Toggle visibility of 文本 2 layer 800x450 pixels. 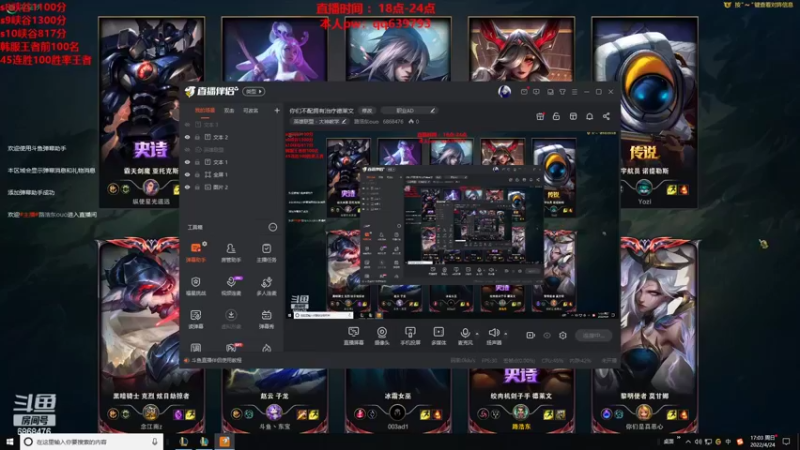pyautogui.click(x=187, y=137)
